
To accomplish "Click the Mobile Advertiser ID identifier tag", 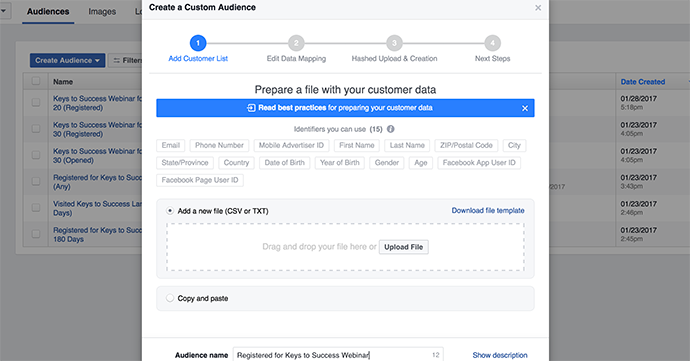I will tap(291, 145).
